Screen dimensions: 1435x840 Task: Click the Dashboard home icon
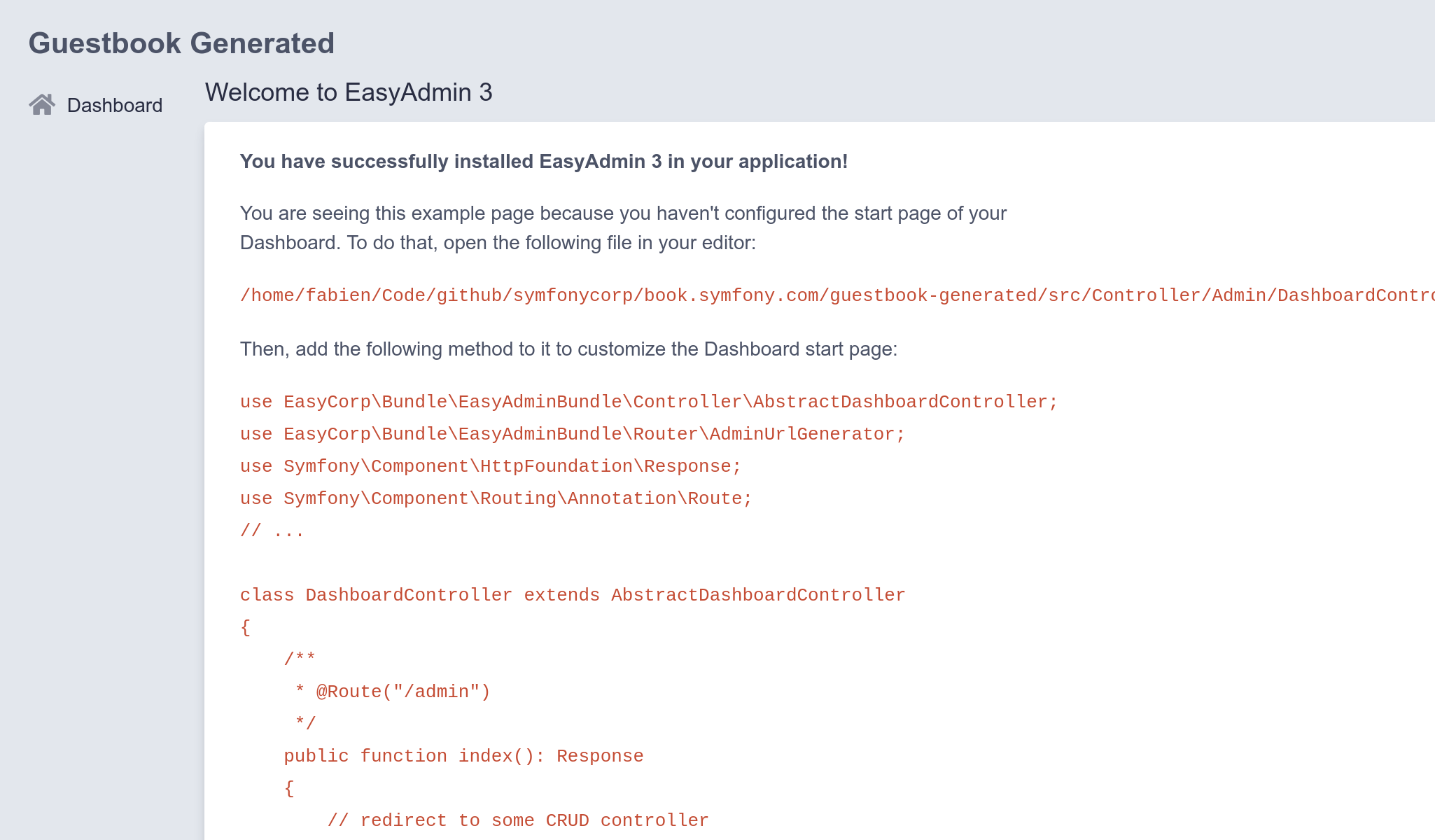[42, 105]
